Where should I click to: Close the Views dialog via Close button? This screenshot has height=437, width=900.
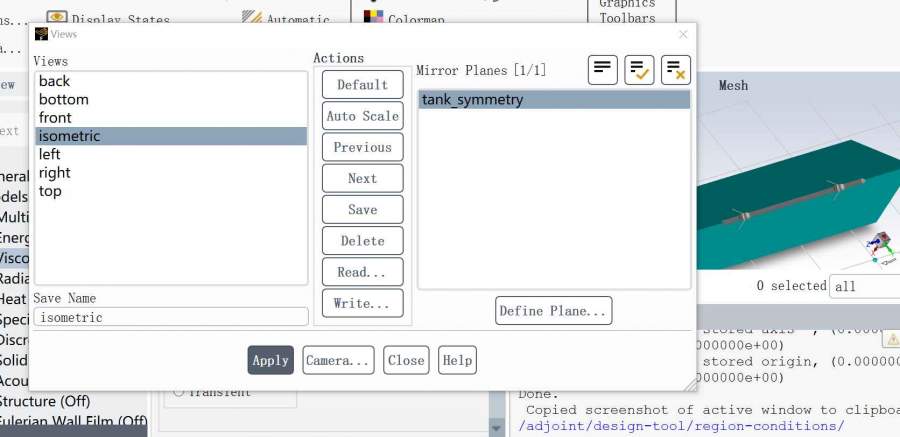coord(406,360)
